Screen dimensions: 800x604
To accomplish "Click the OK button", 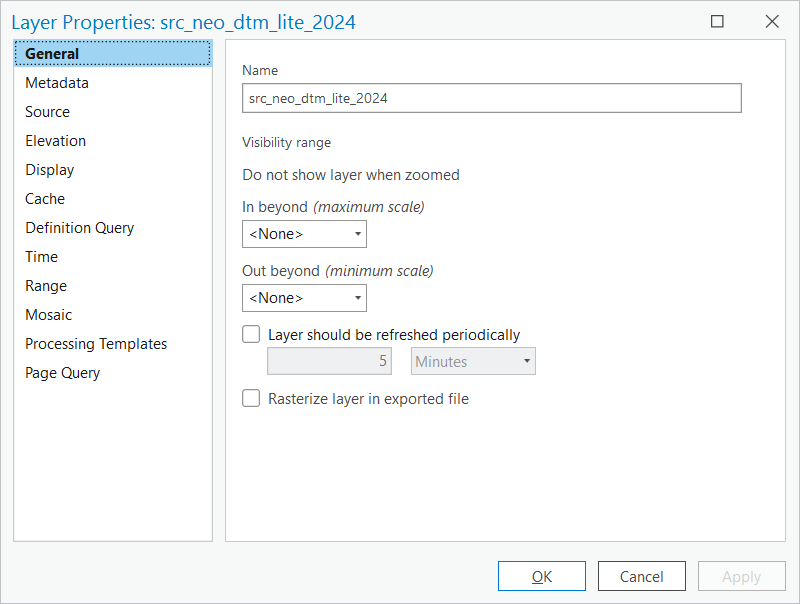I will point(541,576).
